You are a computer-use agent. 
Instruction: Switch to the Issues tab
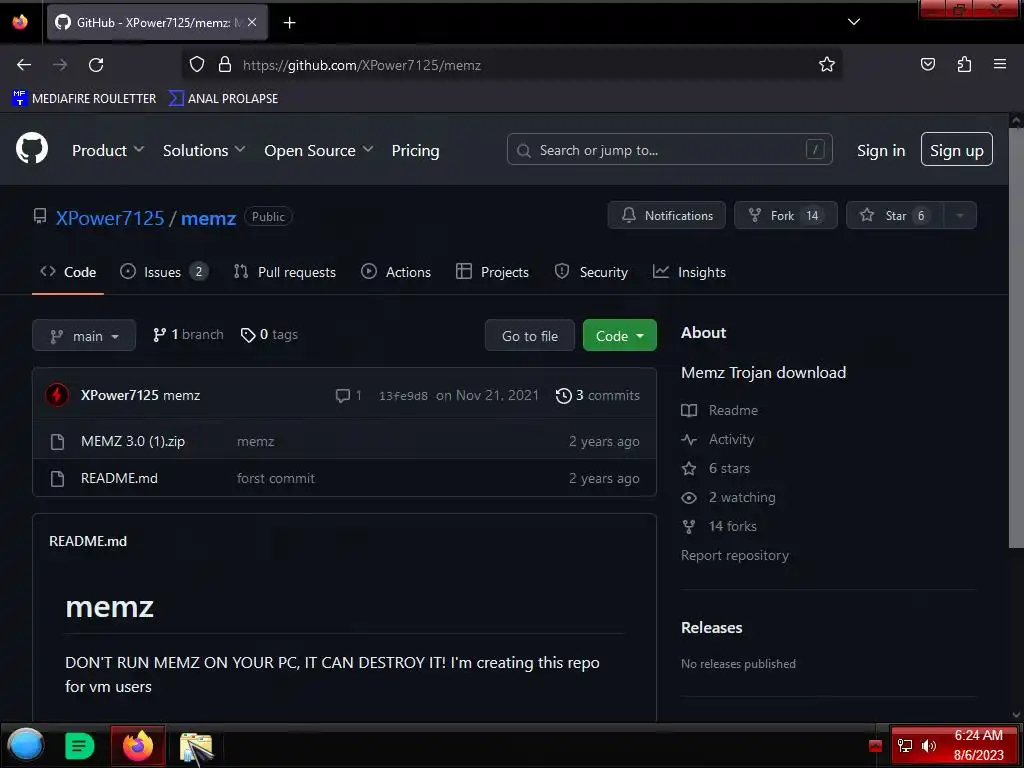164,272
